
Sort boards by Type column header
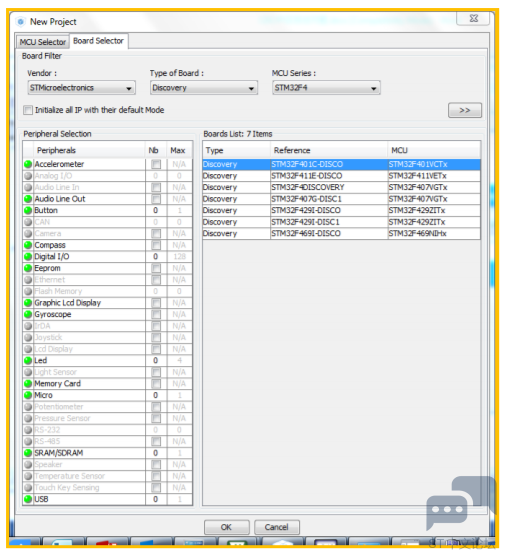(236, 150)
